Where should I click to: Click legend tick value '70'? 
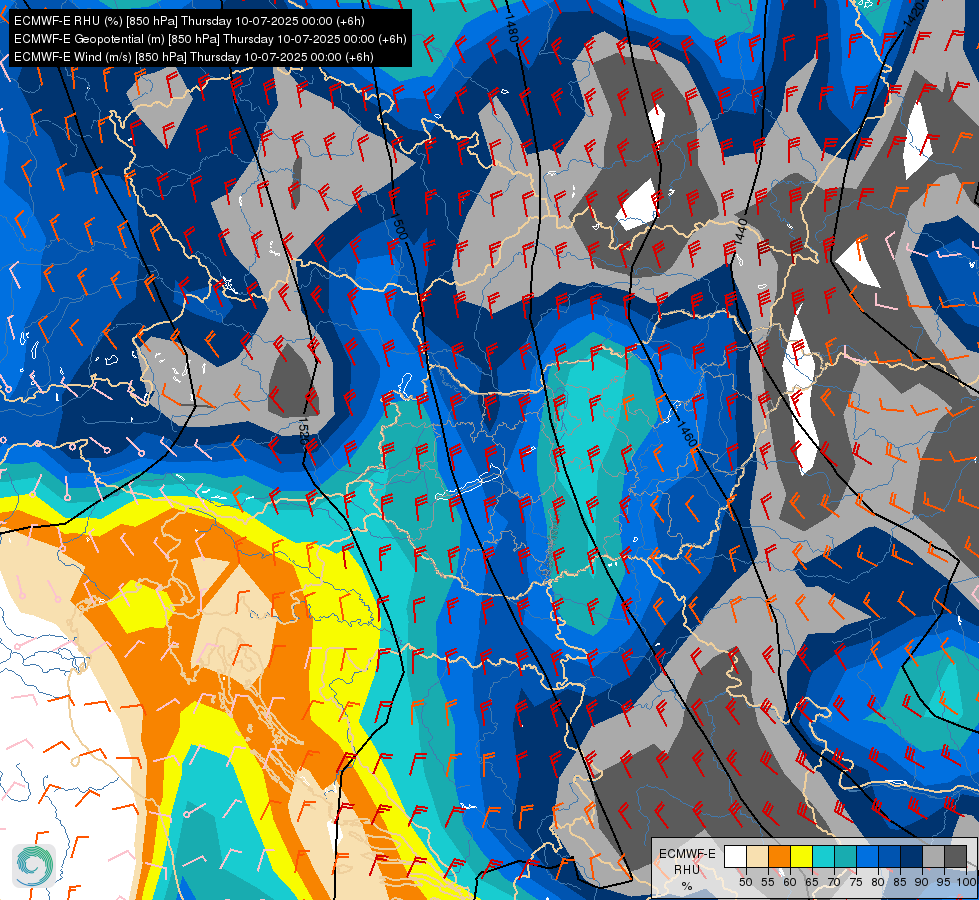834,882
